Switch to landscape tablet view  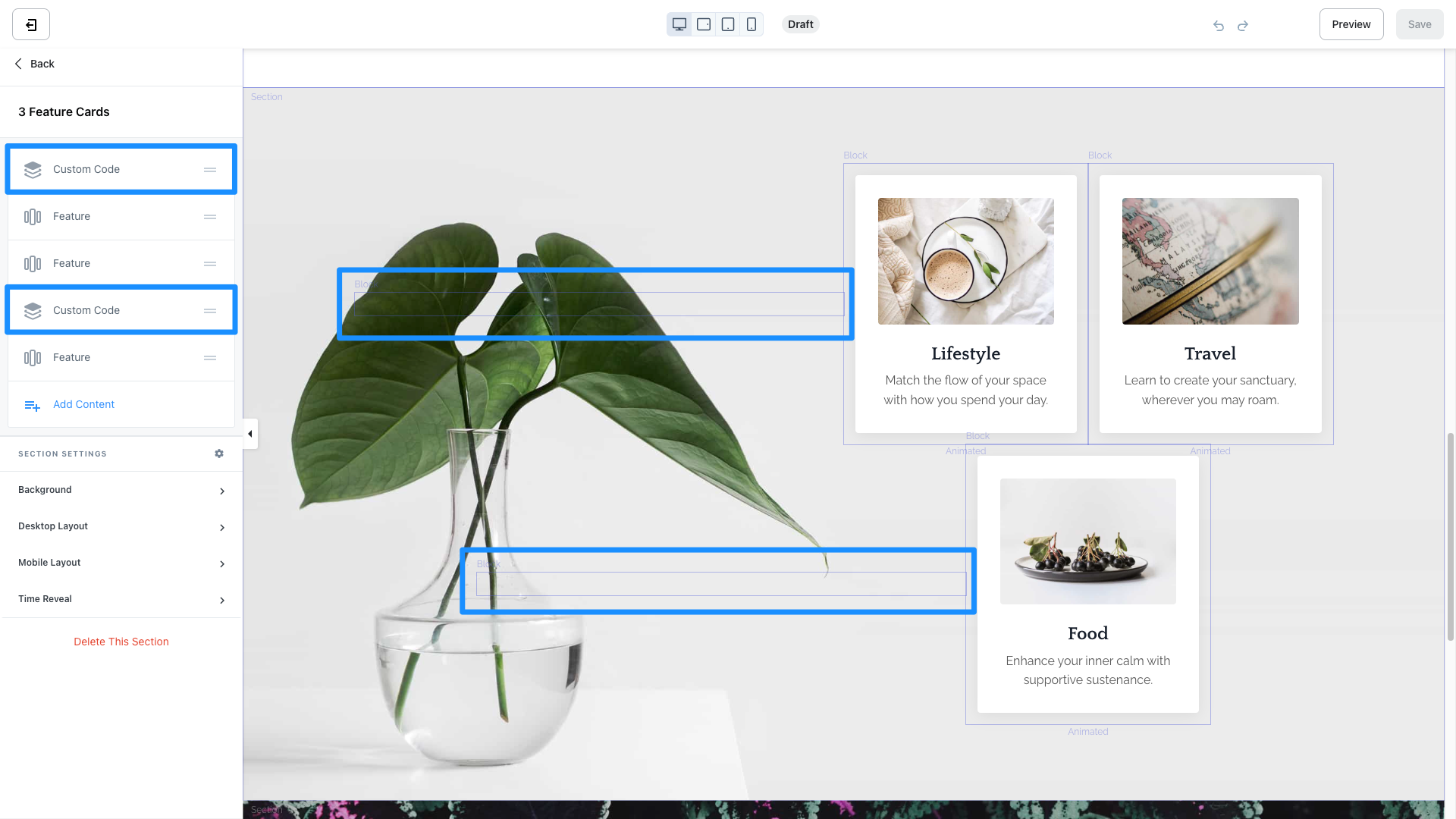tap(704, 24)
